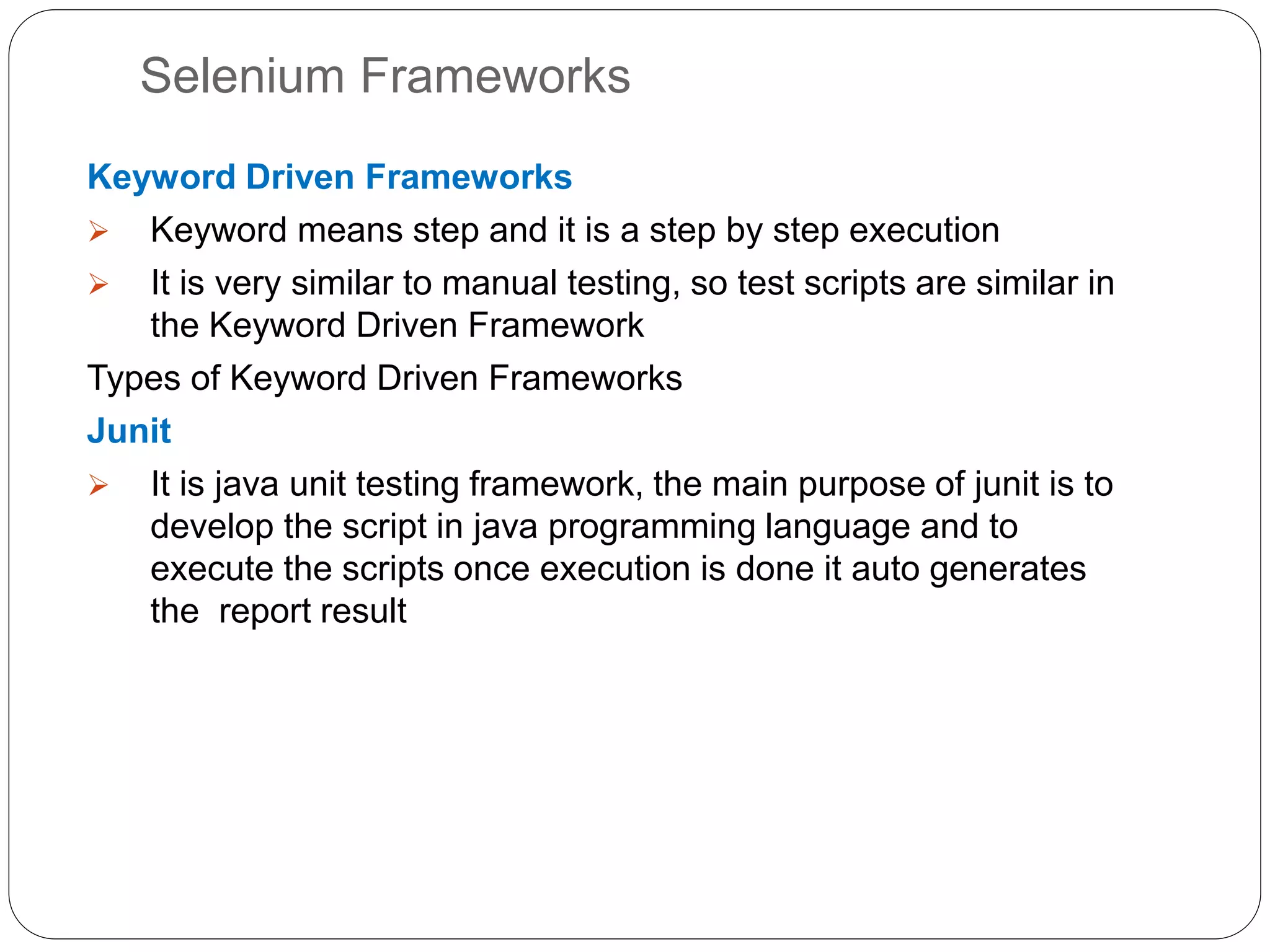Click the line starting 'execute the scripts once'
Viewport: 1270px width, 952px height.
tap(618, 569)
